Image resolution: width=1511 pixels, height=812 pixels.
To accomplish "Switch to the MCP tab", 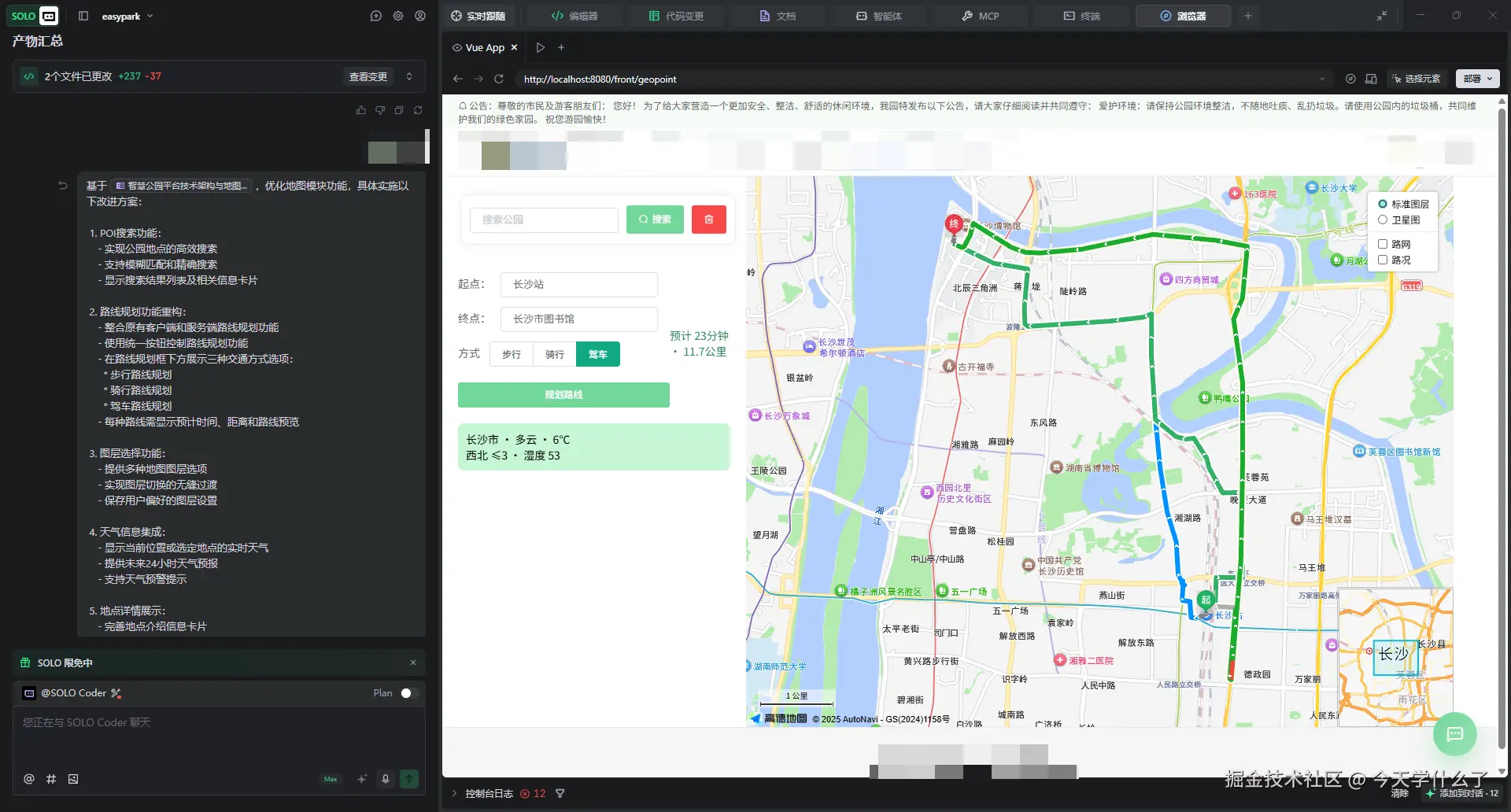I will click(x=981, y=16).
